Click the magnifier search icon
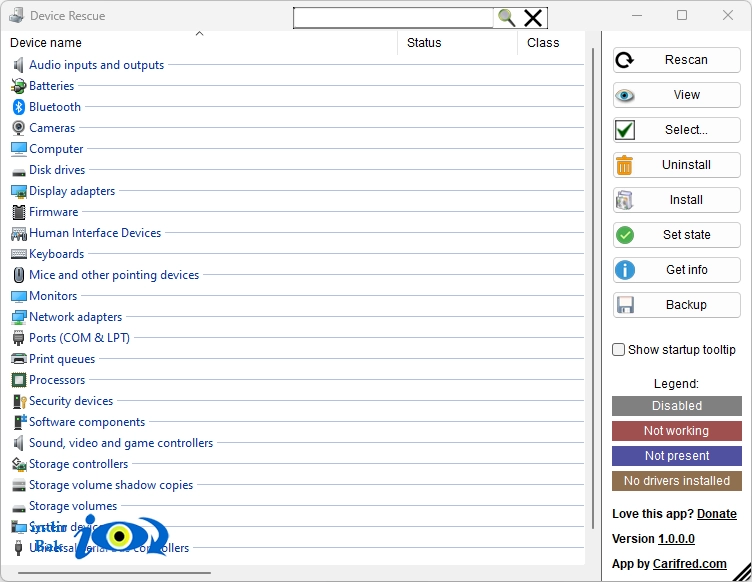752x582 pixels. [x=506, y=18]
